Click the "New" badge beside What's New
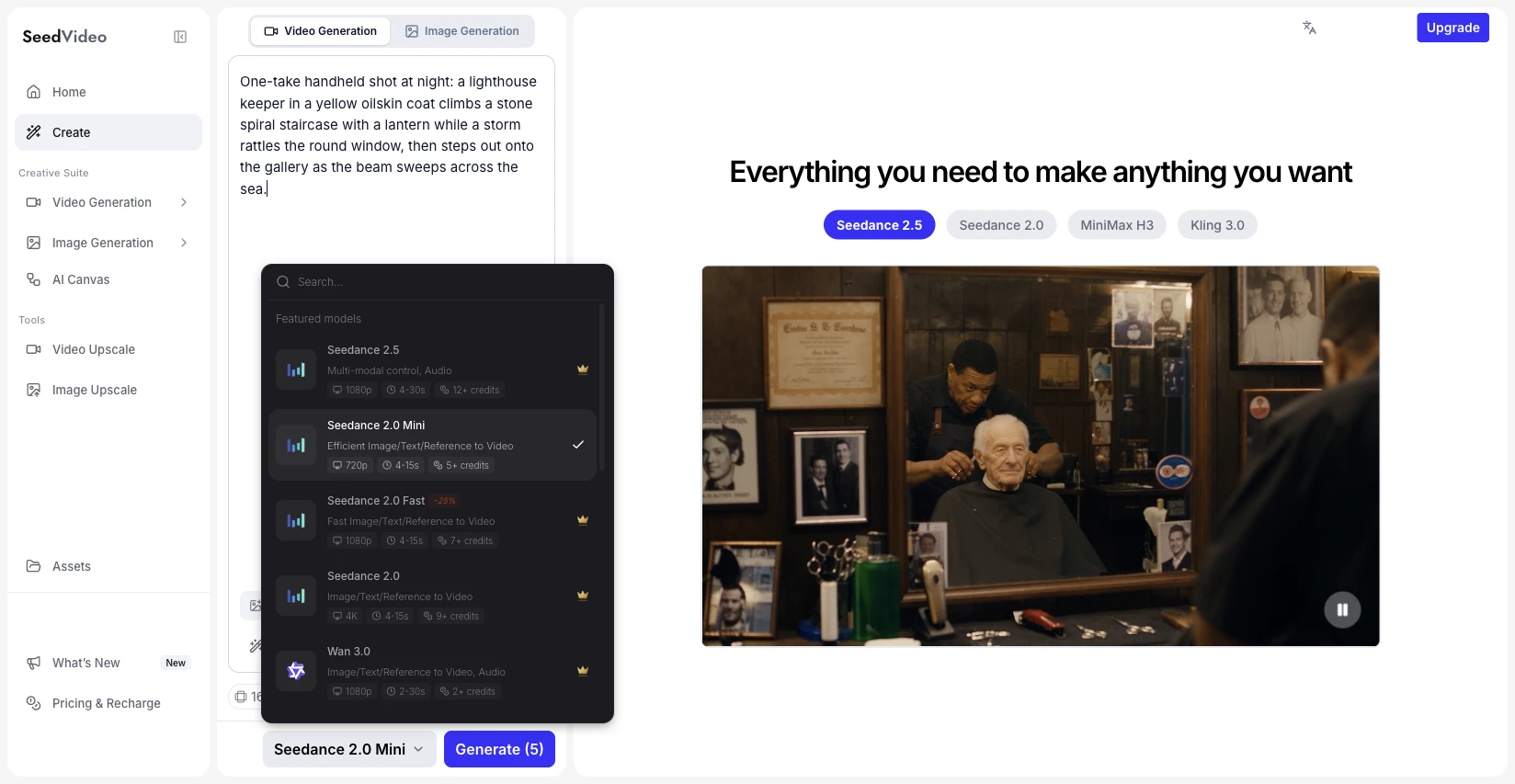1515x784 pixels. (176, 663)
